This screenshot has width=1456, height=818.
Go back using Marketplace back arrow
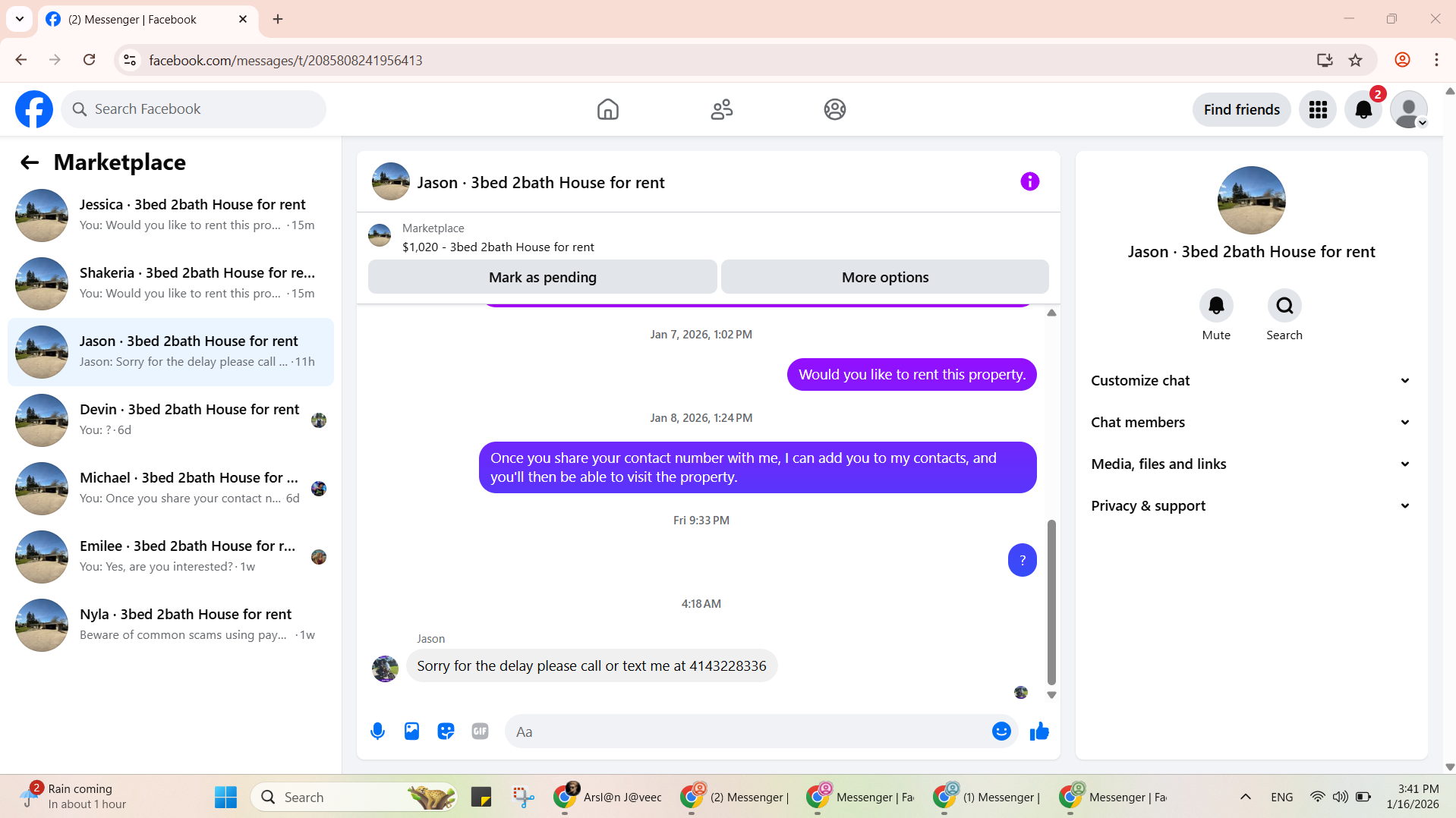pyautogui.click(x=30, y=162)
